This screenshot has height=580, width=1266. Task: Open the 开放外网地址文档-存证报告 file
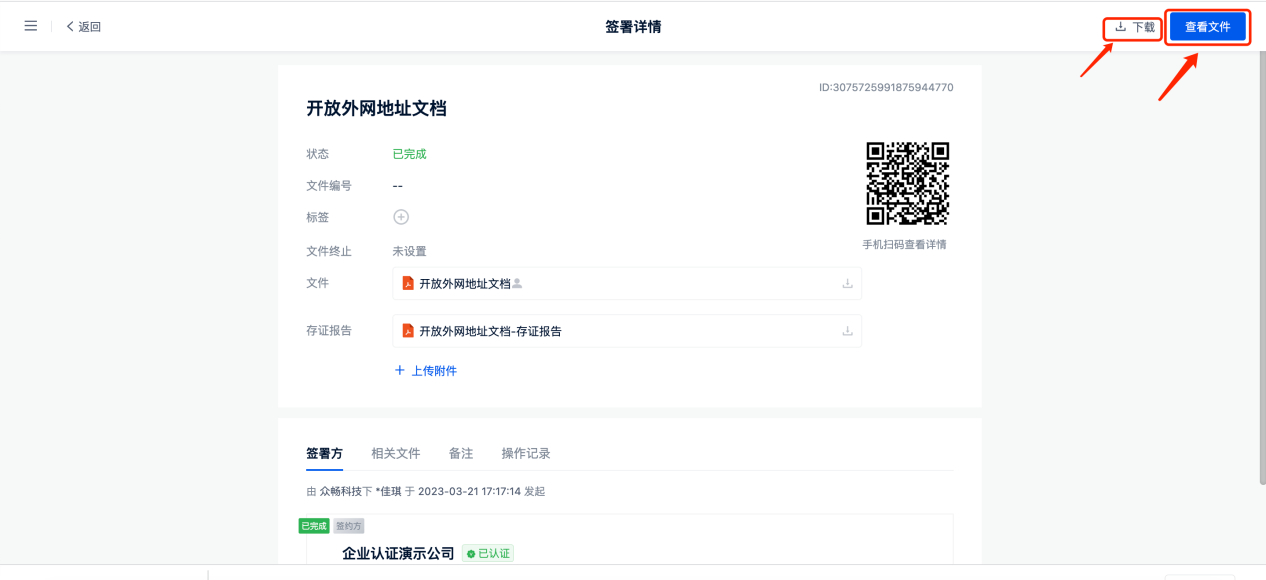coord(490,331)
